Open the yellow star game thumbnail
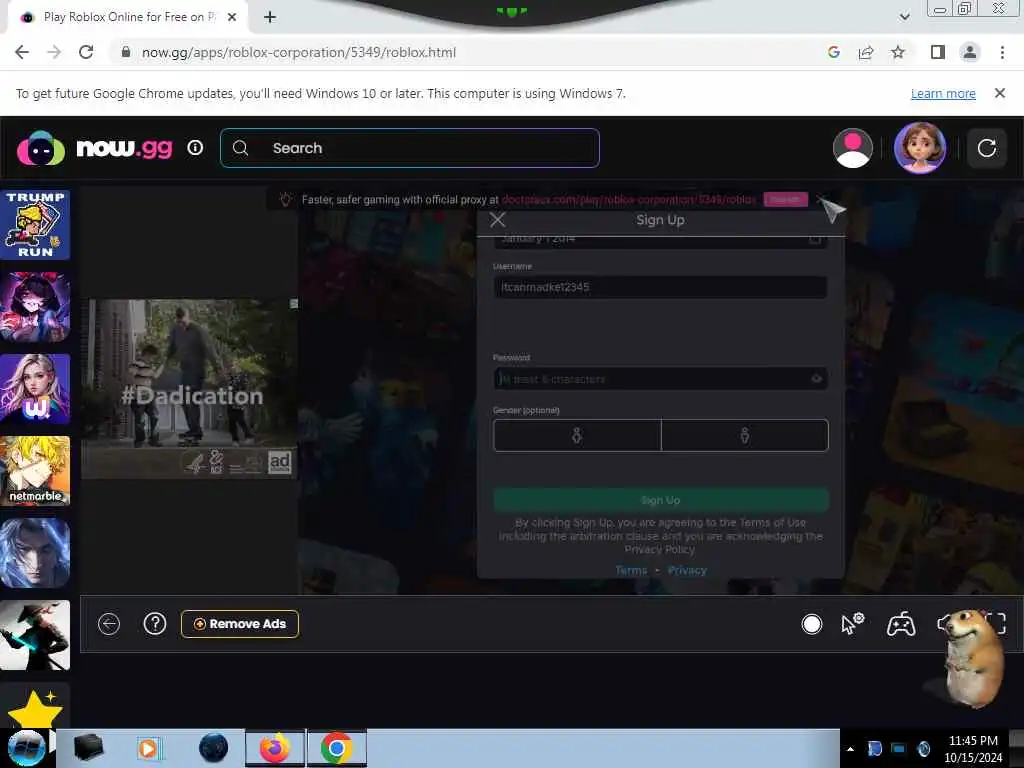The width and height of the screenshot is (1024, 768). point(35,707)
